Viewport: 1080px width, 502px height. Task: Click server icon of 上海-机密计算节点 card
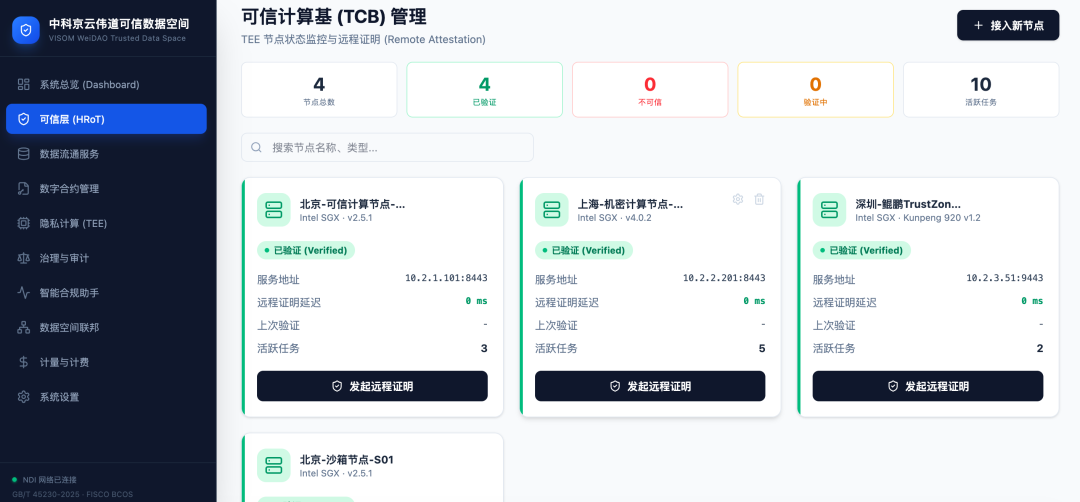click(x=552, y=209)
